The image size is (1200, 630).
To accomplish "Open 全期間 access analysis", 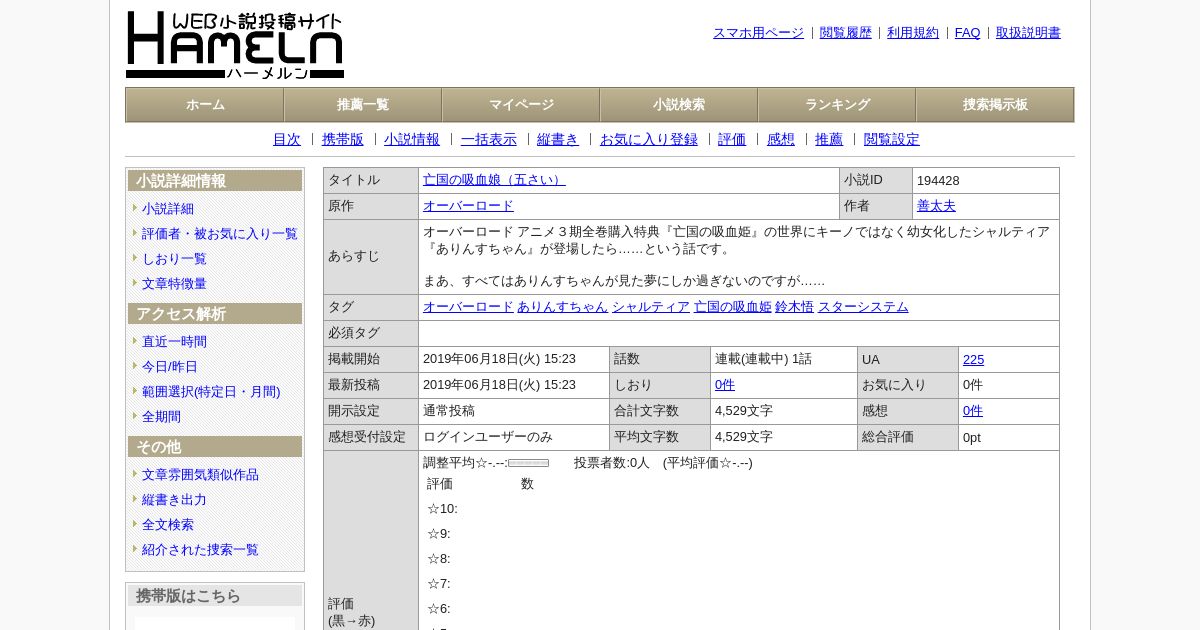I will click(x=161, y=417).
